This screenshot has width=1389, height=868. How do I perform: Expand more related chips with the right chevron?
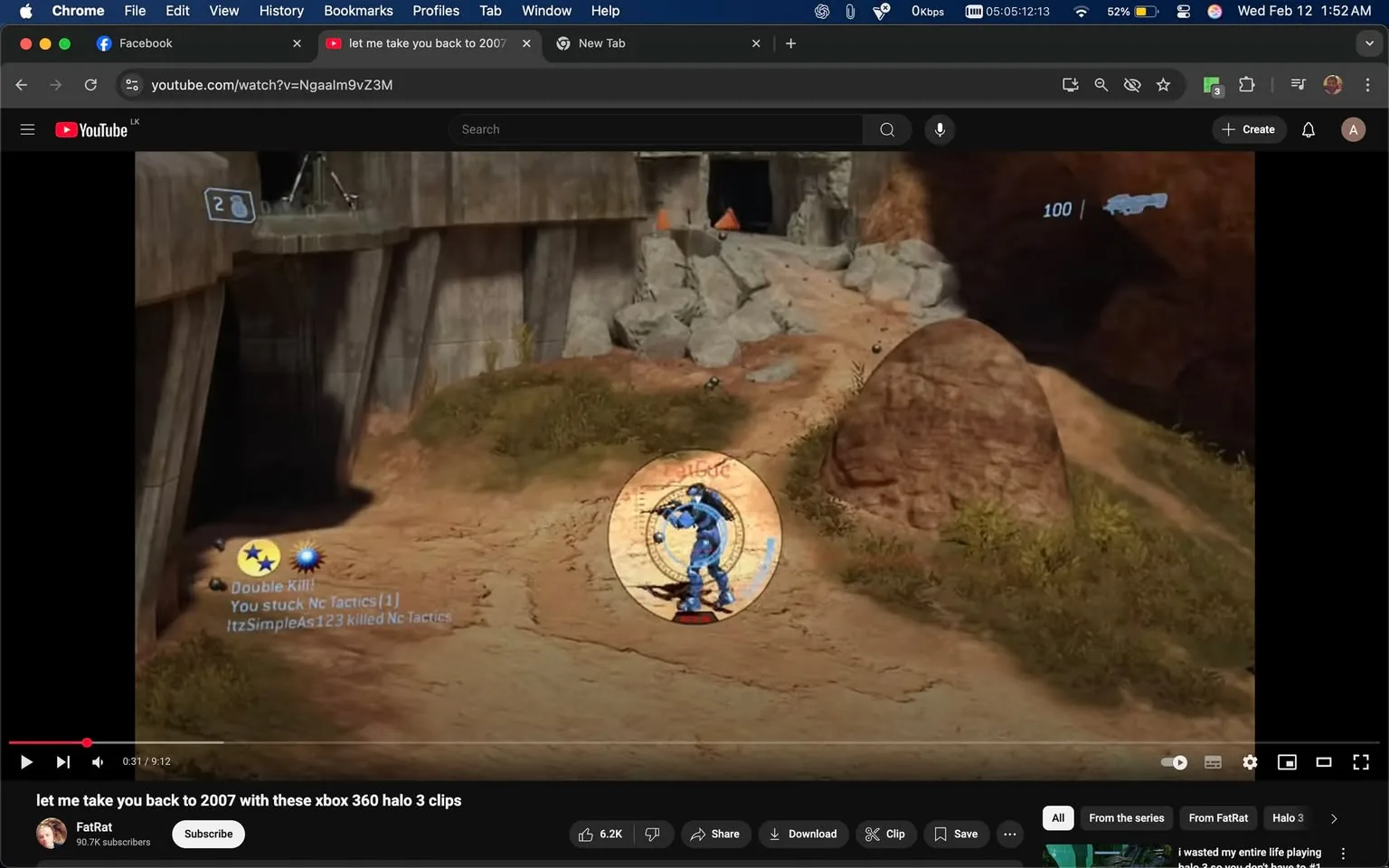pyautogui.click(x=1334, y=817)
